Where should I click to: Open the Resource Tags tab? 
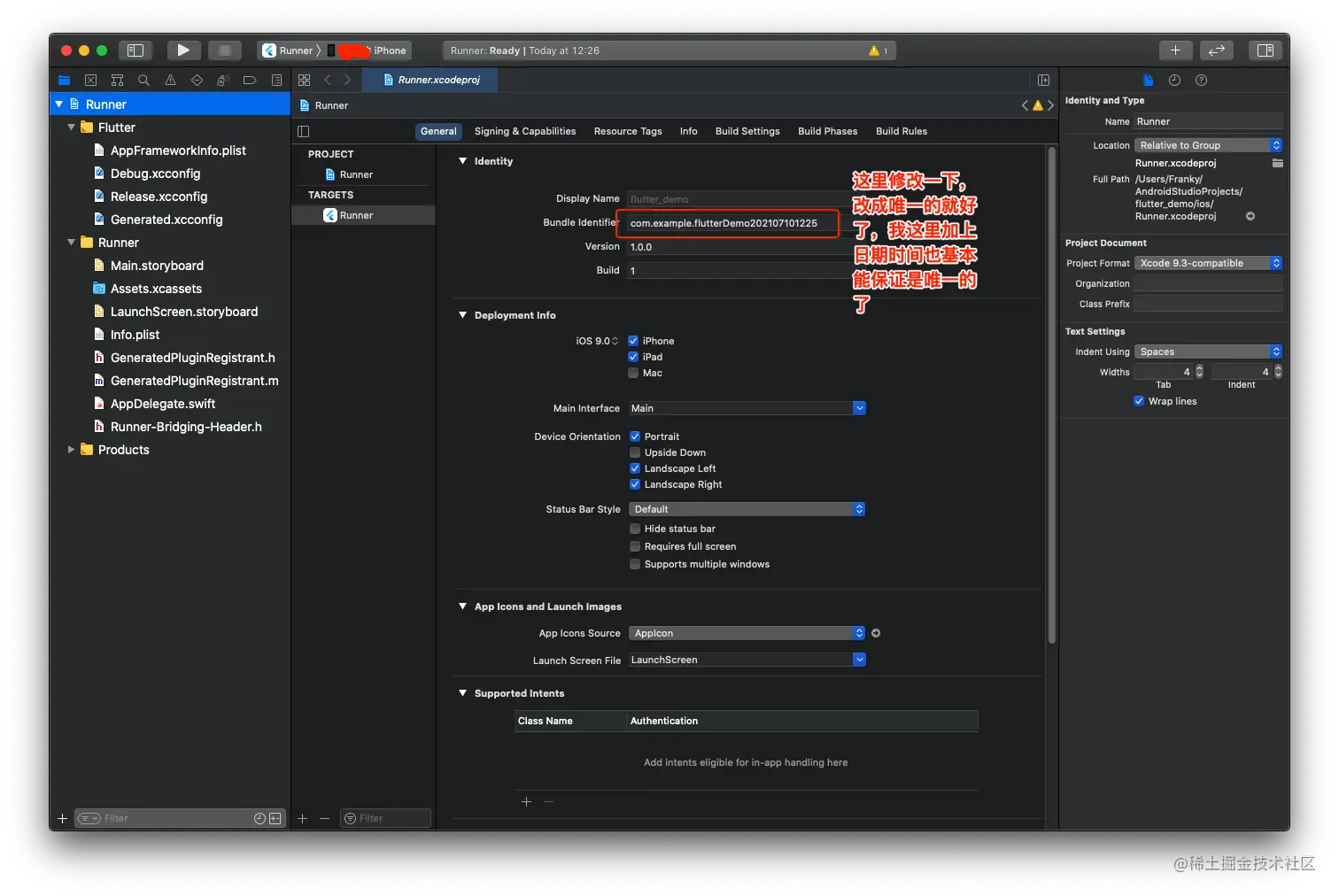coord(628,131)
